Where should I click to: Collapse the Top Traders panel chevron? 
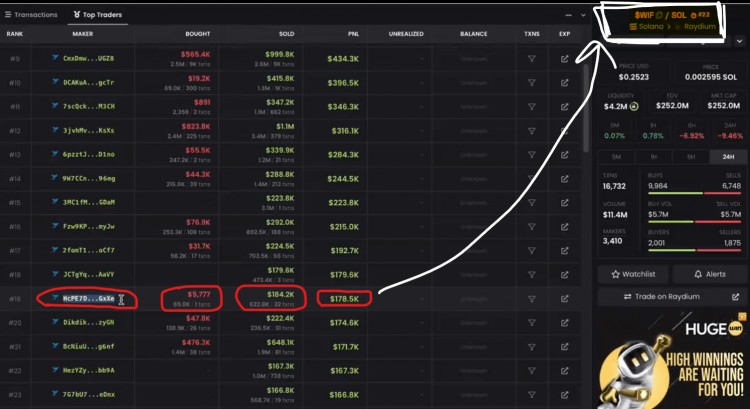tap(583, 15)
